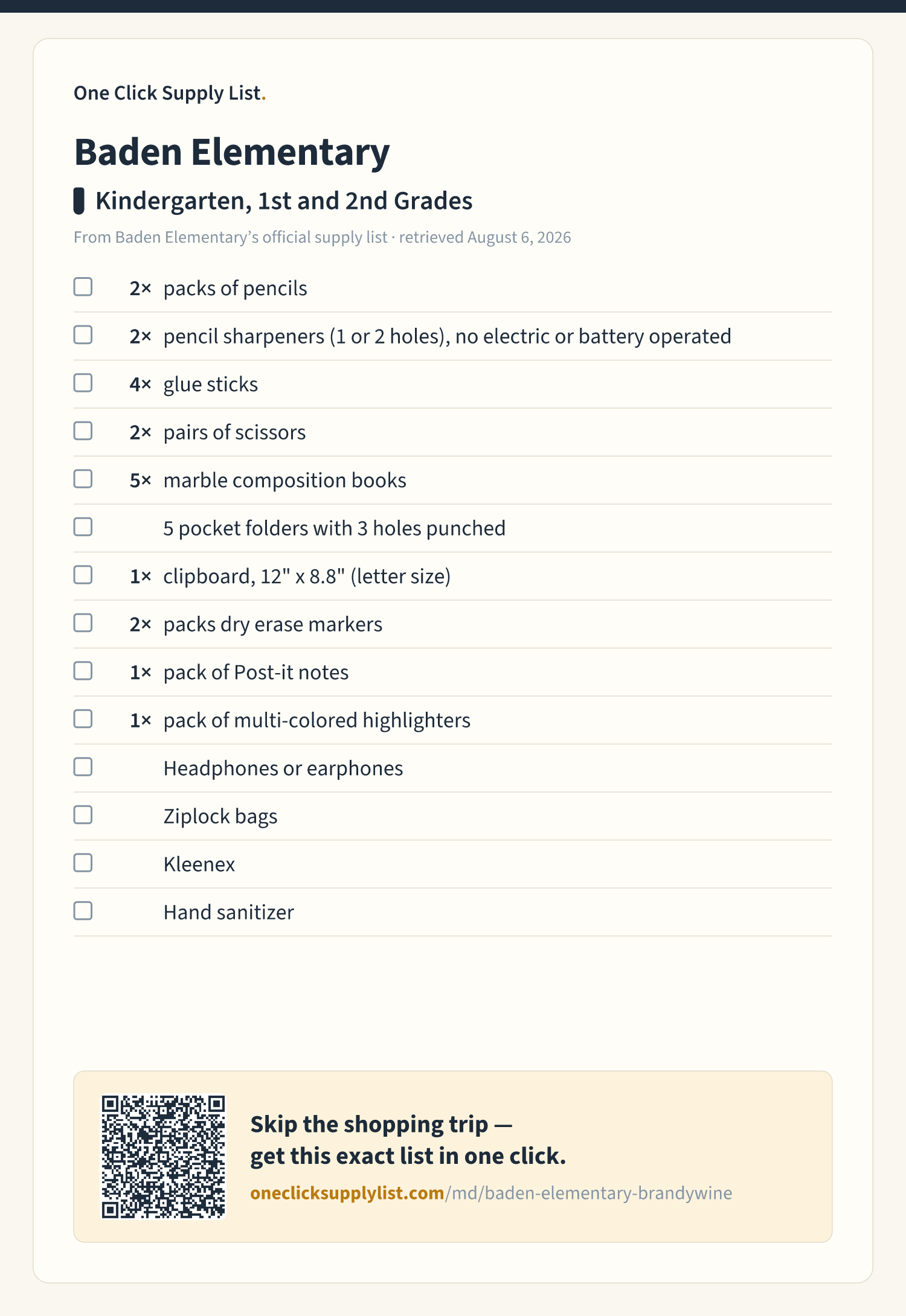Mark pairs of scissors as done
Viewport: 906px width, 1316px height.
click(x=83, y=431)
